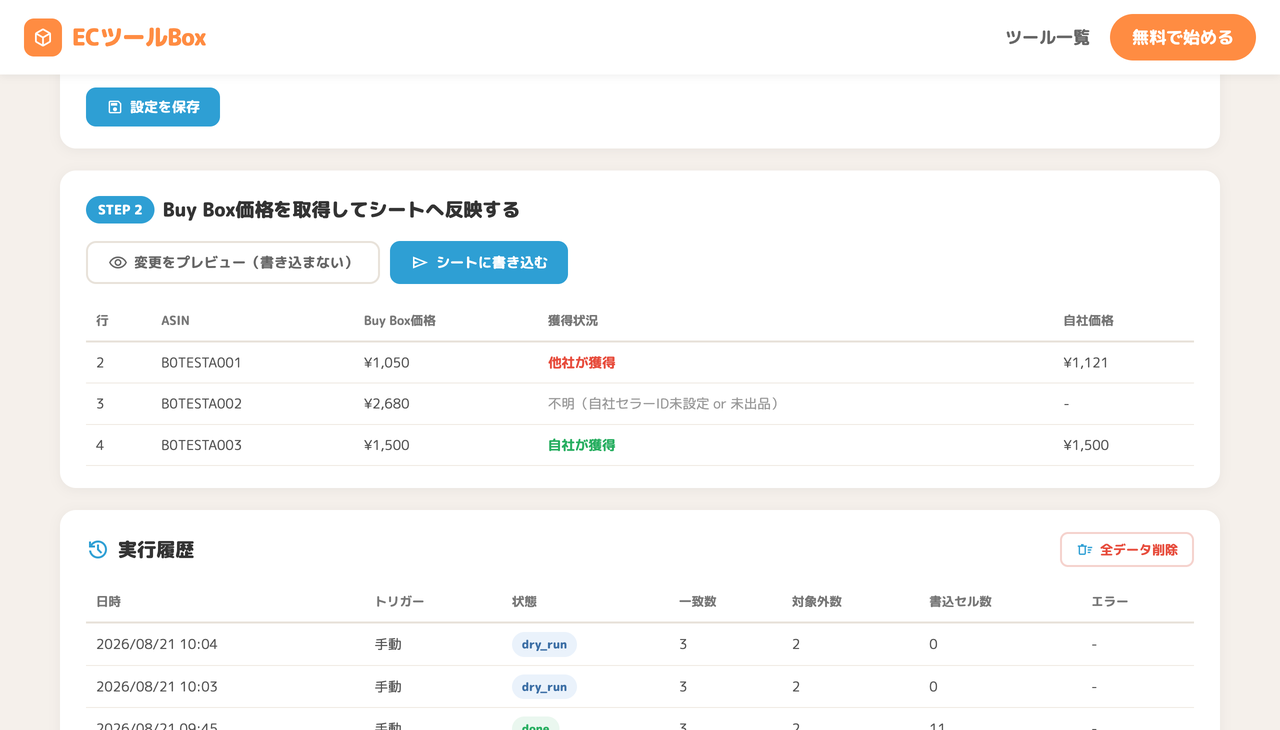This screenshot has width=1280, height=730.
Task: Click dry_run badge in the 10:03 row
Action: (544, 687)
